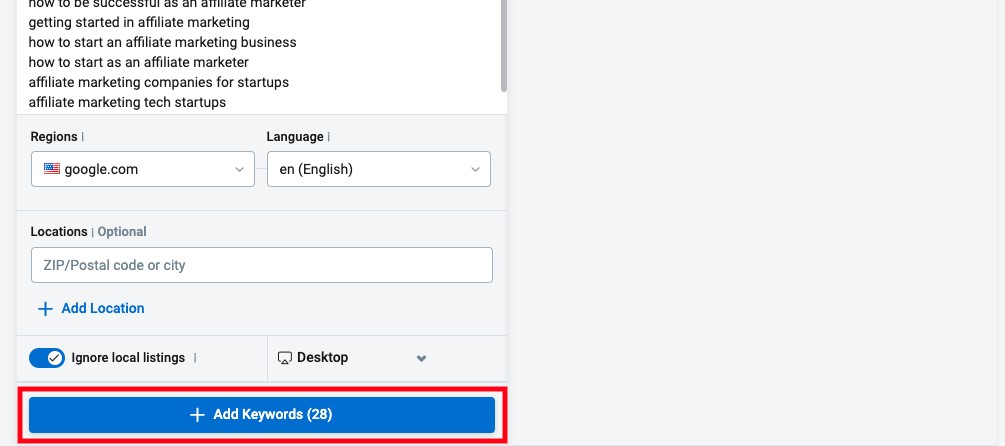This screenshot has width=1005, height=446.
Task: Click the Desktop monitor device icon
Action: pos(285,358)
